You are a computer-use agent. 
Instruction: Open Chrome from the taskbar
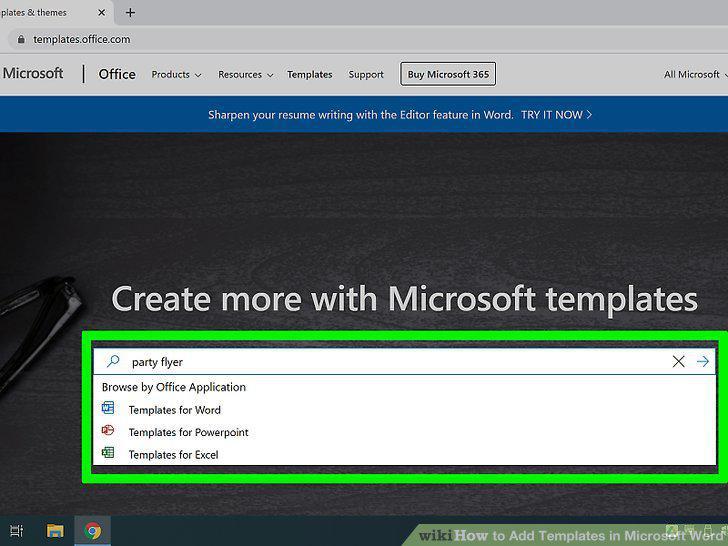(x=93, y=531)
